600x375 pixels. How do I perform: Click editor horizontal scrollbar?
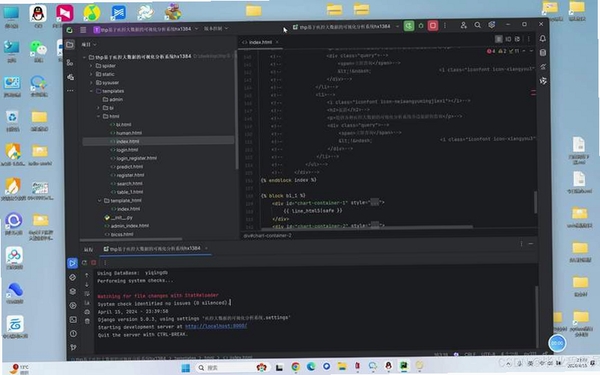click(x=367, y=227)
